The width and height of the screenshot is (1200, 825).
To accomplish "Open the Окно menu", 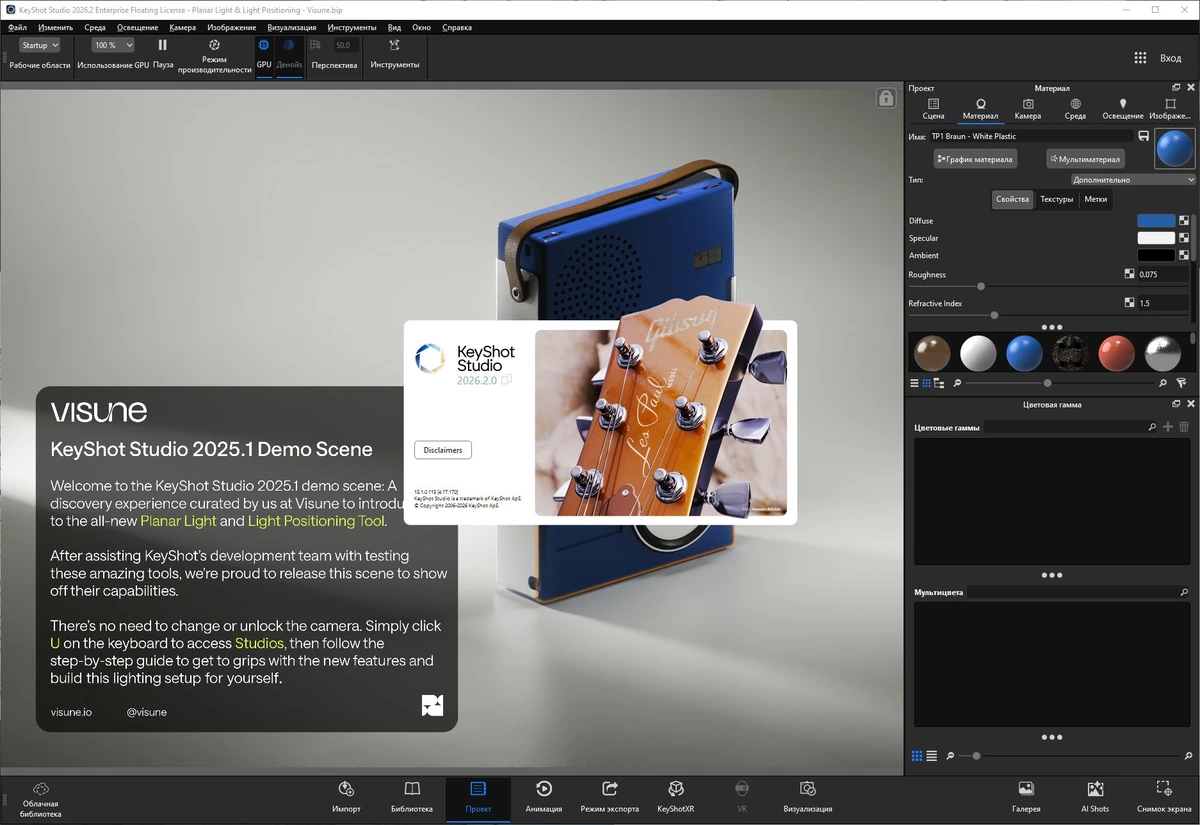I will [x=421, y=27].
